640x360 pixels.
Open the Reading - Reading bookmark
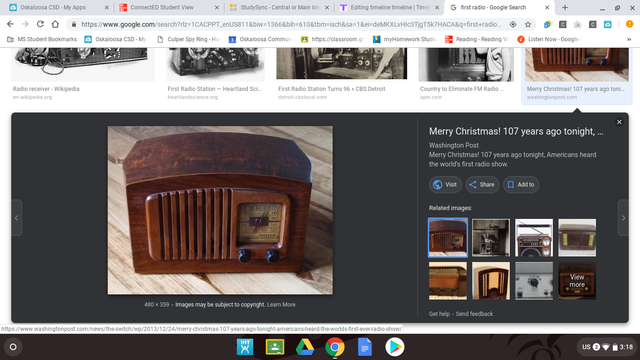coord(477,39)
